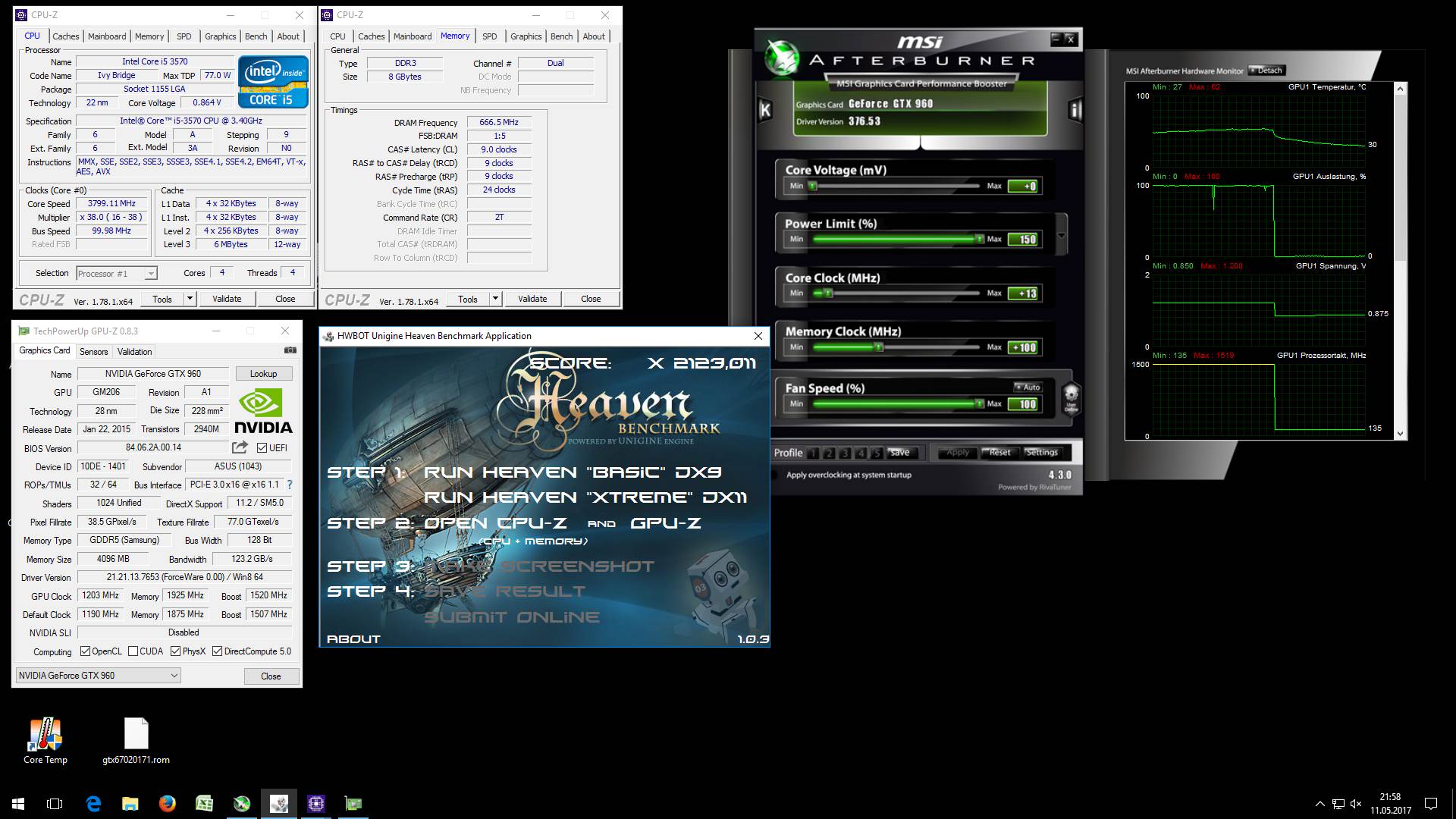Image resolution: width=1456 pixels, height=819 pixels.
Task: Click the Power Limit 150 value field
Action: pyautogui.click(x=1025, y=240)
